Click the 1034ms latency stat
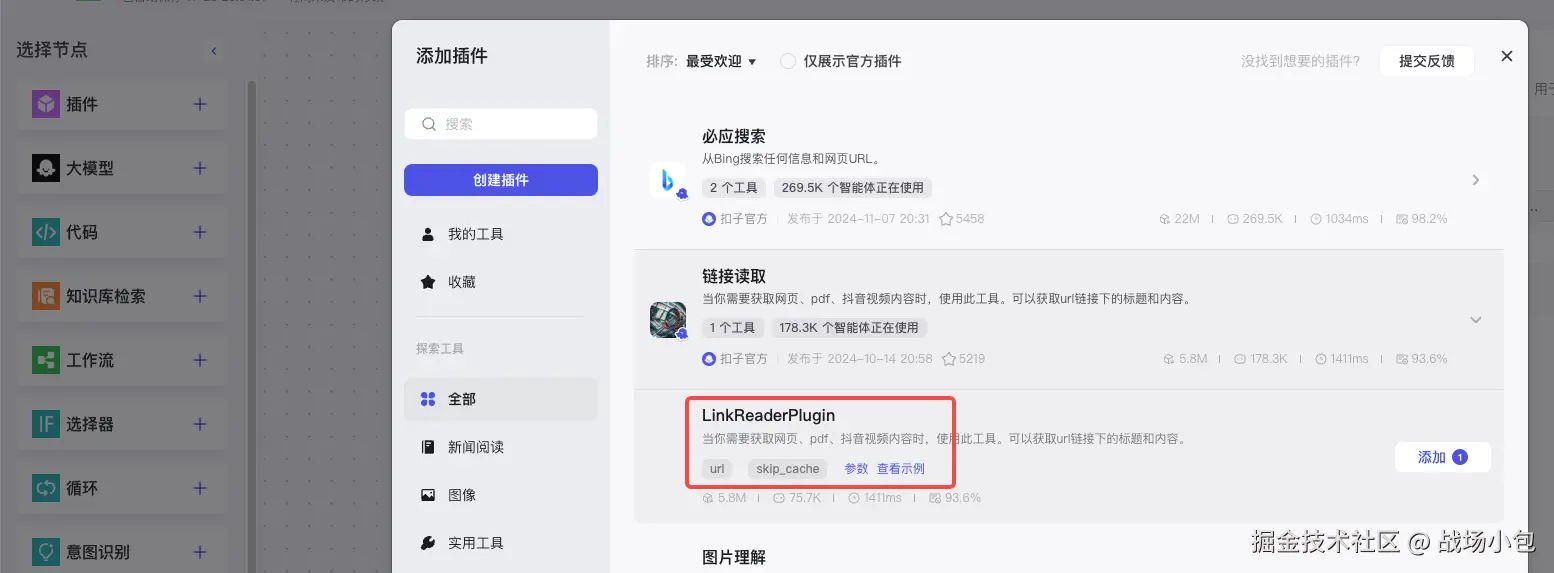 pyautogui.click(x=1338, y=218)
